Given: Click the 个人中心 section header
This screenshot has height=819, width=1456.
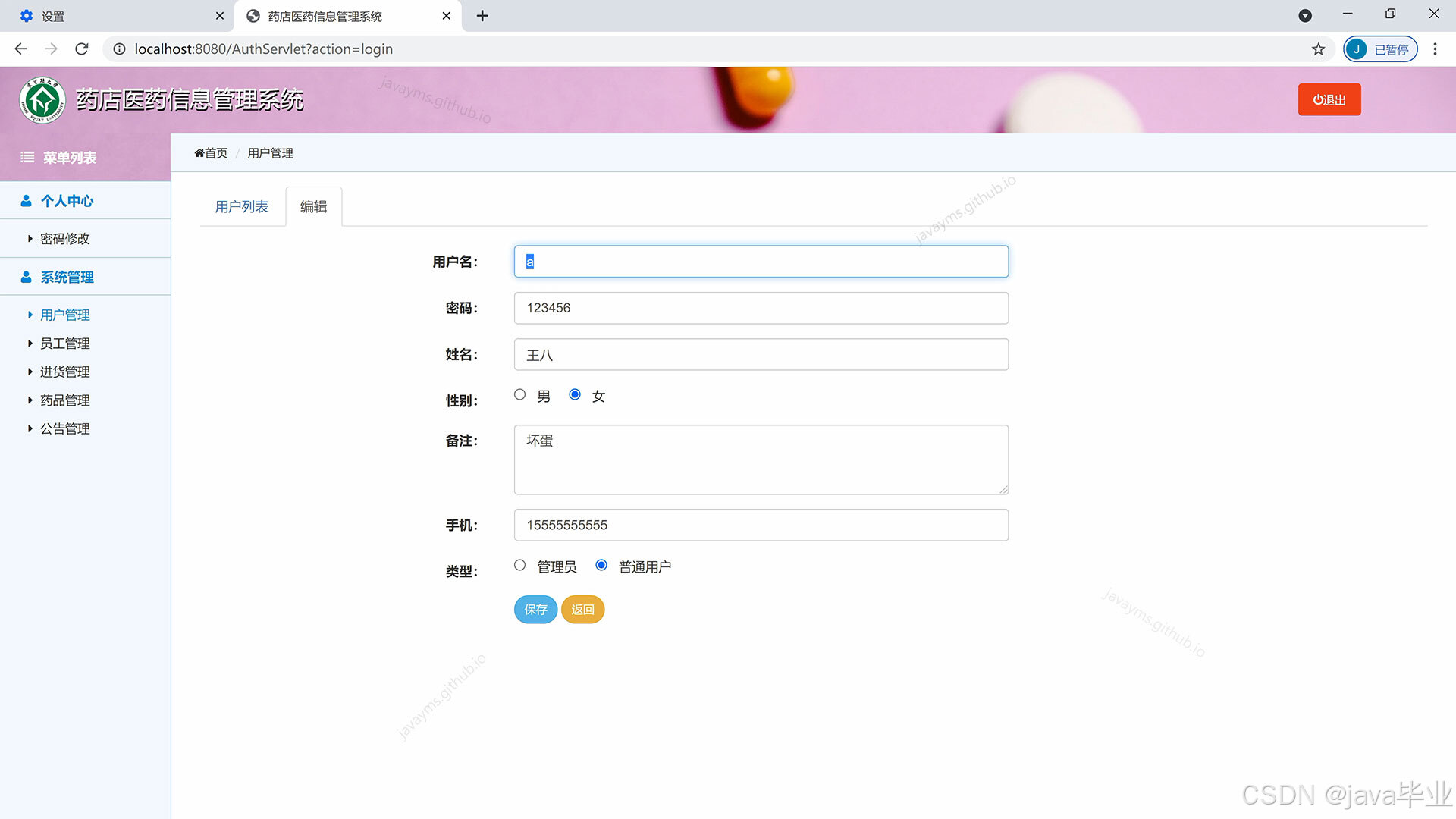Looking at the screenshot, I should coord(67,201).
